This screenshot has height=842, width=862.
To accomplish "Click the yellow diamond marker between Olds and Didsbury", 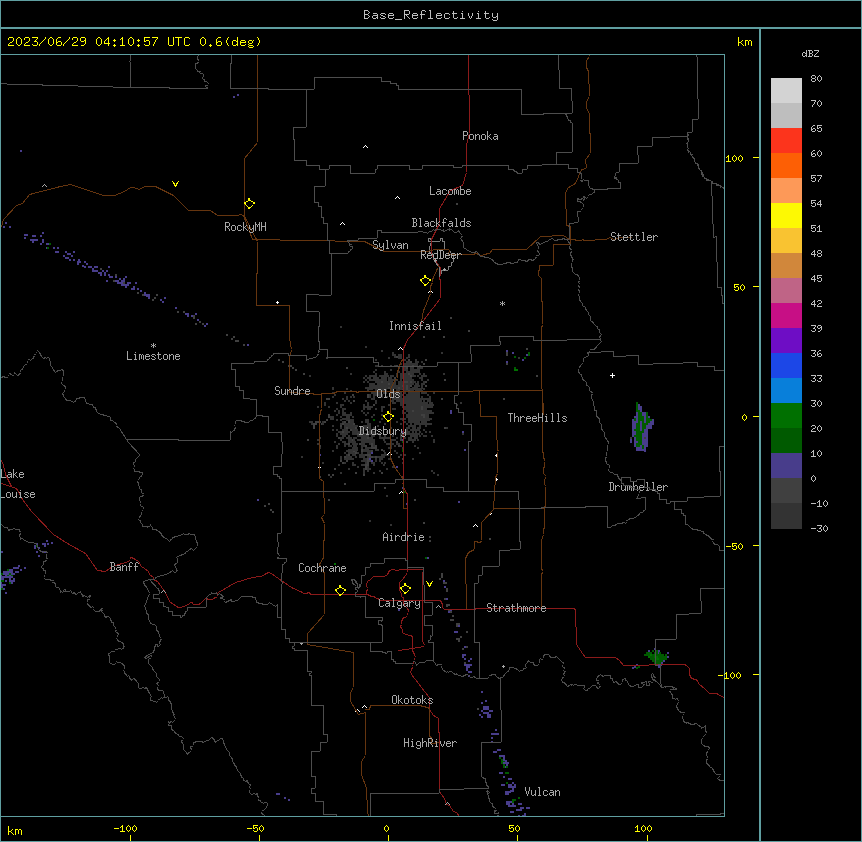I will tap(388, 417).
